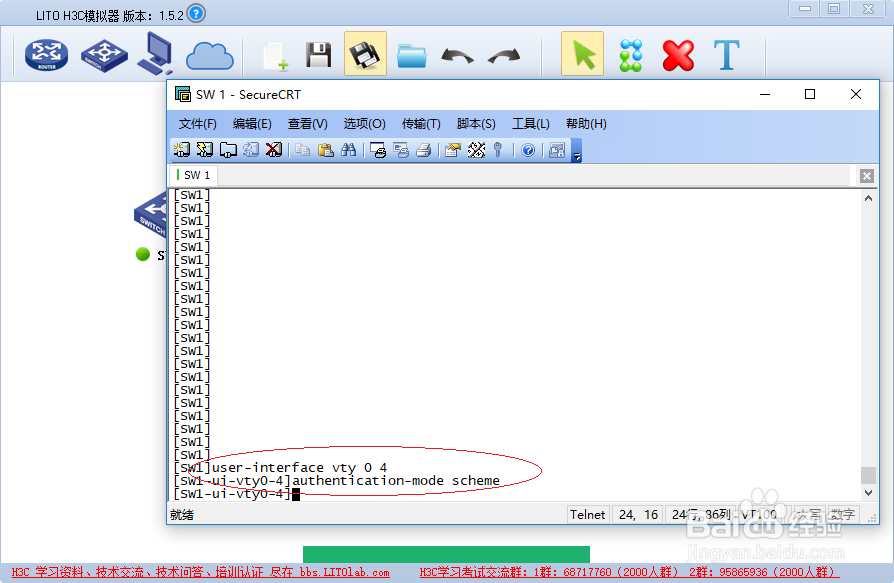The width and height of the screenshot is (894, 583).
Task: Open the 选项(O) menu
Action: point(364,124)
